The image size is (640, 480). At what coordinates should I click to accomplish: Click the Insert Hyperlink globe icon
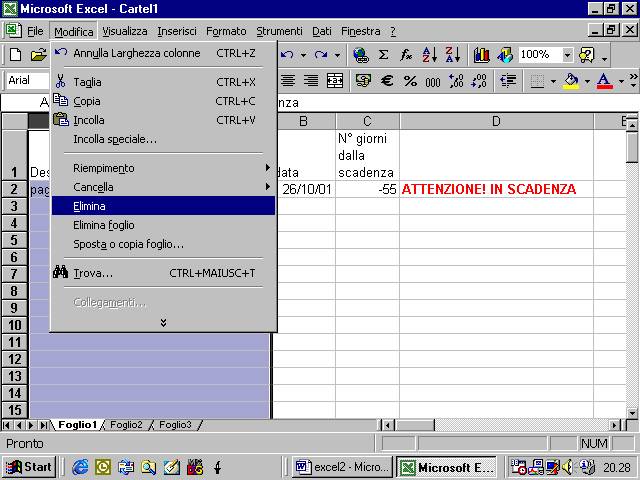tap(361, 55)
